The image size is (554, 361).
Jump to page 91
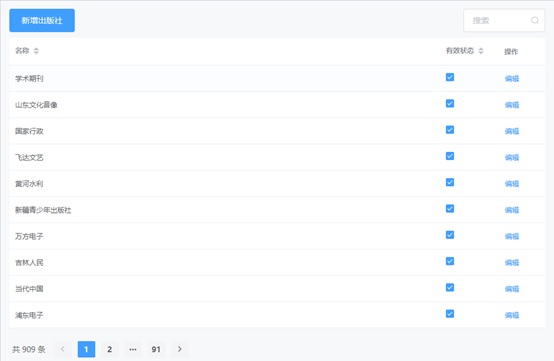pos(156,349)
